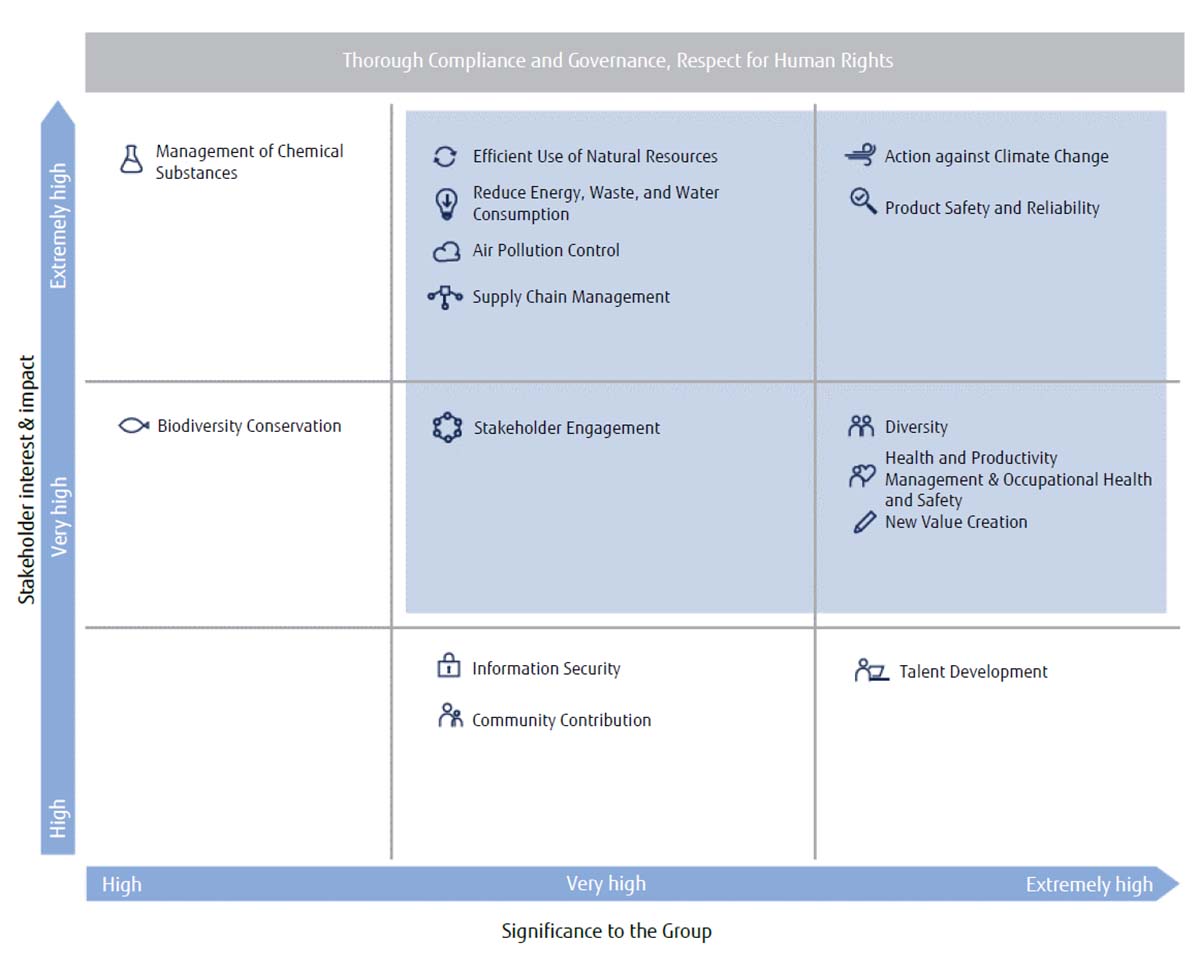Click the wind icon beside Action against Climate Change
Image resolution: width=1200 pixels, height=970 pixels.
point(860,155)
